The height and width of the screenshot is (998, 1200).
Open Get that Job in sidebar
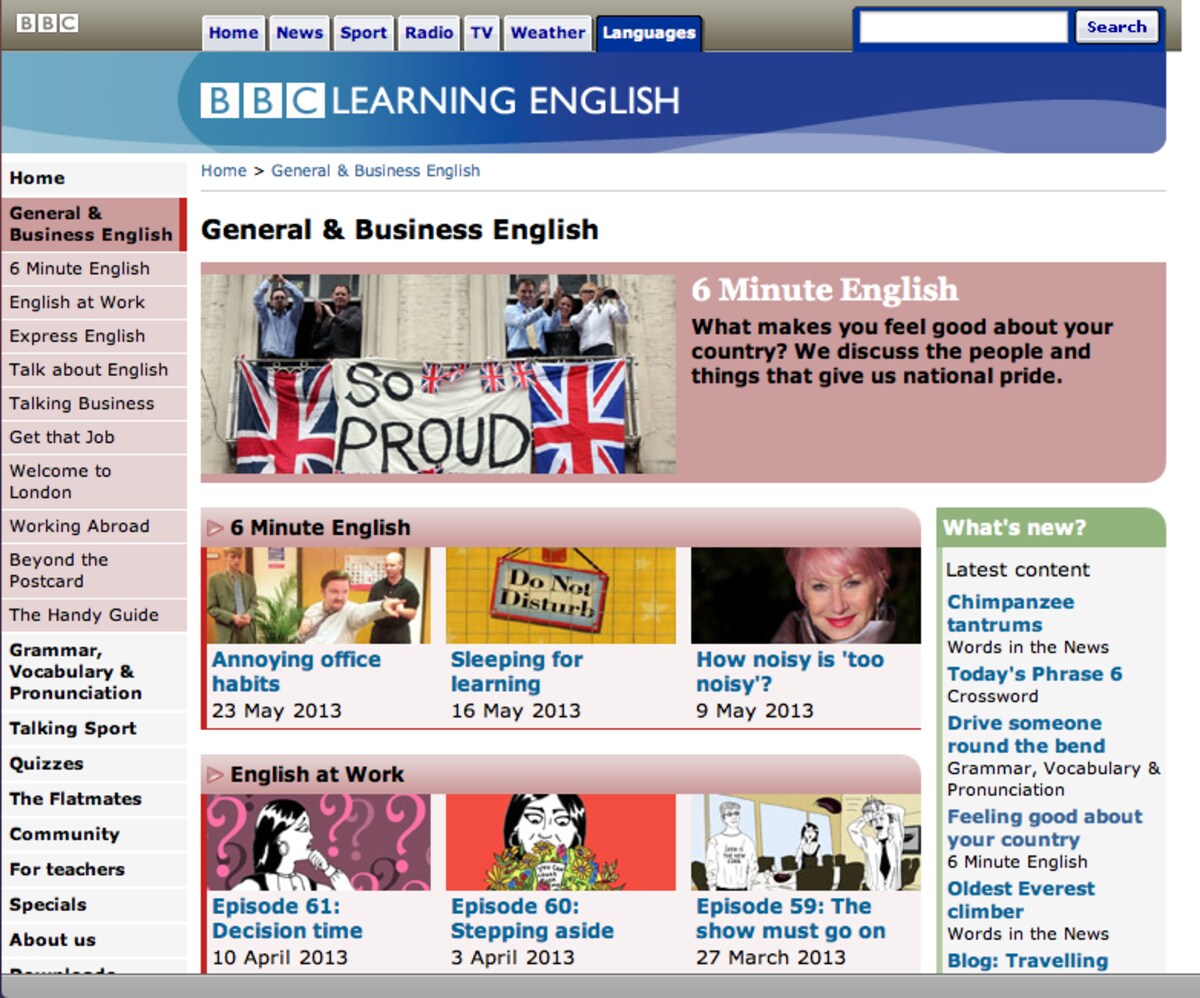[x=94, y=437]
